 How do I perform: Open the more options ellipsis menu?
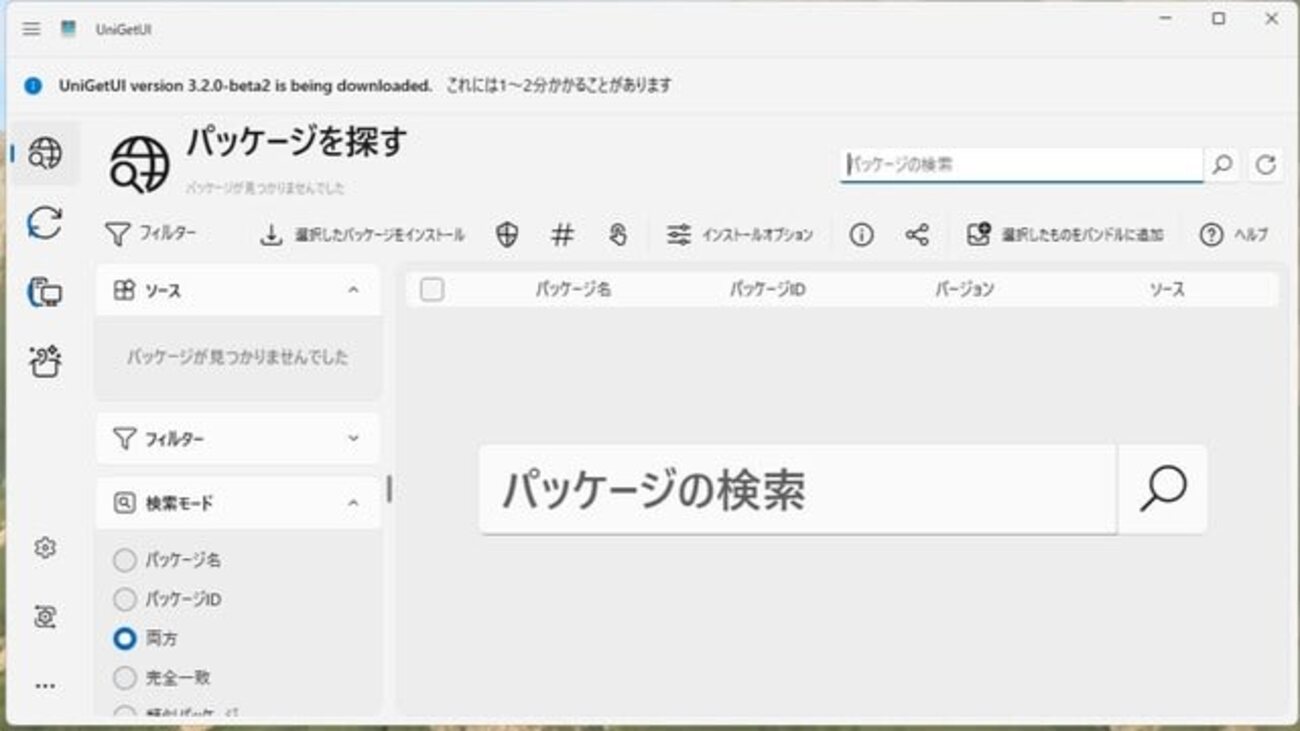[x=45, y=686]
